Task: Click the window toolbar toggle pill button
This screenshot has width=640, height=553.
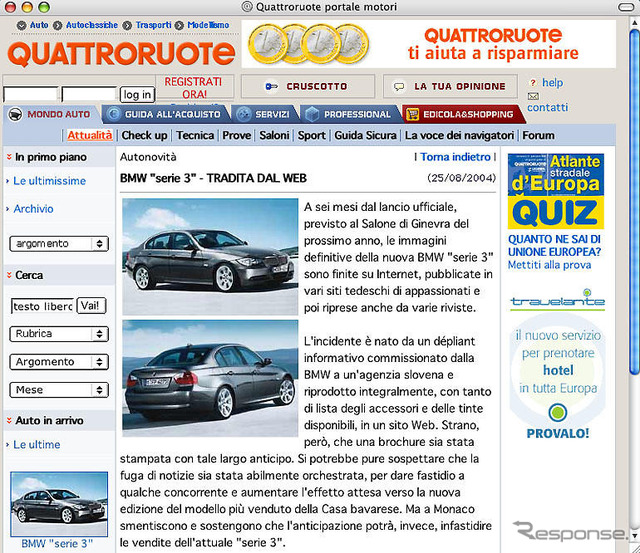Action: (626, 7)
